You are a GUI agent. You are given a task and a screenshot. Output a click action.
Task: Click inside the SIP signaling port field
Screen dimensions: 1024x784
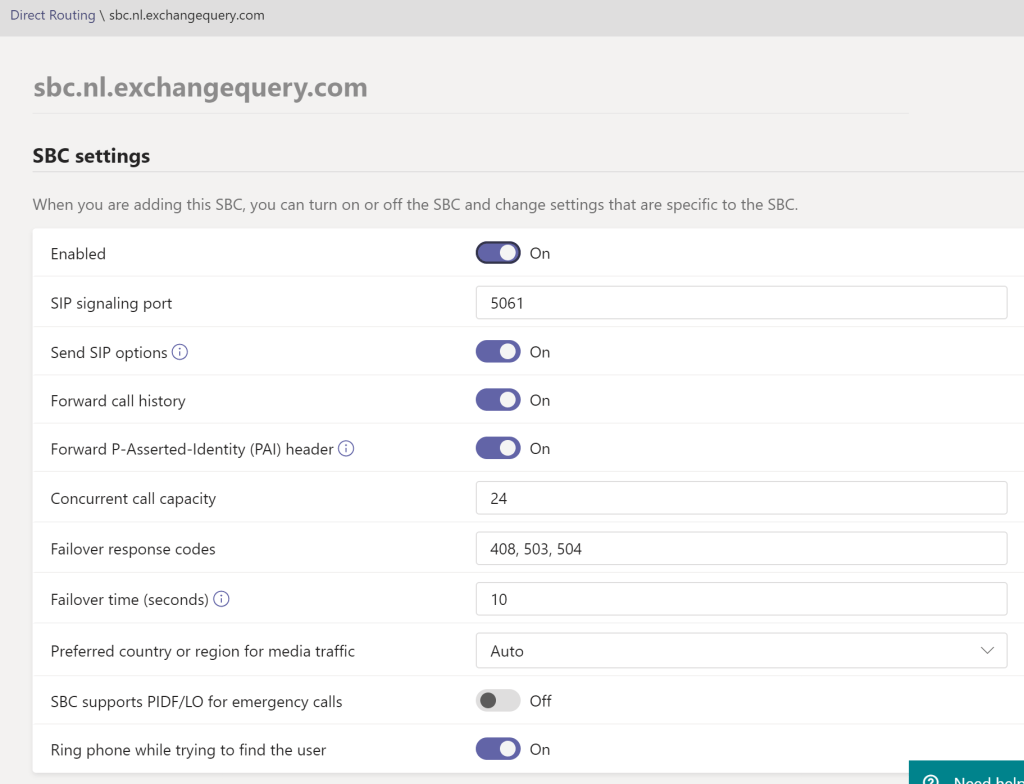740,302
